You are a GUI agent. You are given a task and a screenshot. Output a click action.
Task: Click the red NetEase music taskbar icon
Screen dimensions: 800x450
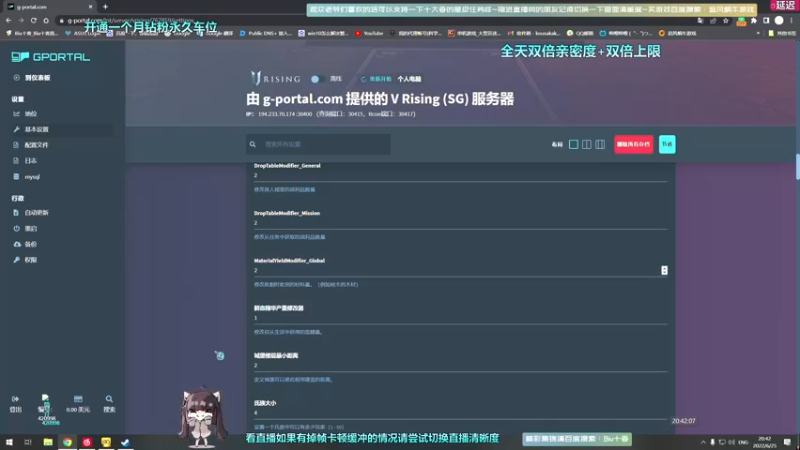point(87,442)
